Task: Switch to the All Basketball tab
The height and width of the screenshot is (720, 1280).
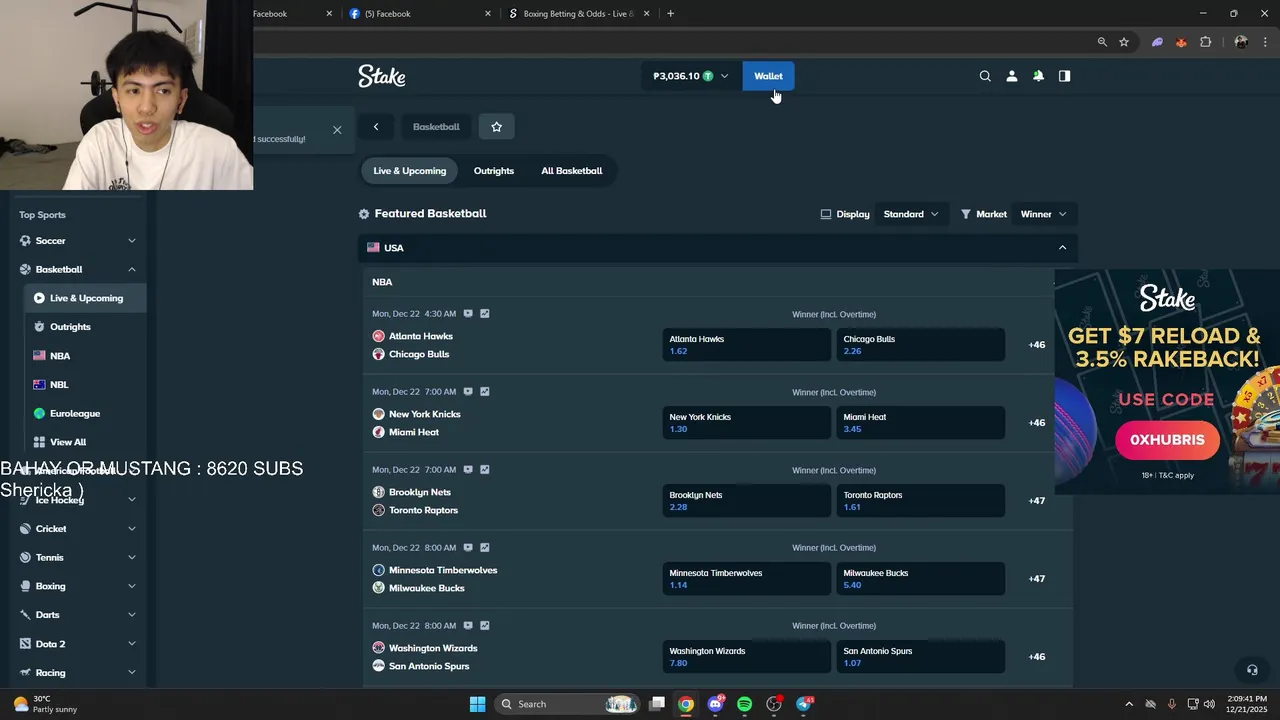Action: tap(572, 171)
